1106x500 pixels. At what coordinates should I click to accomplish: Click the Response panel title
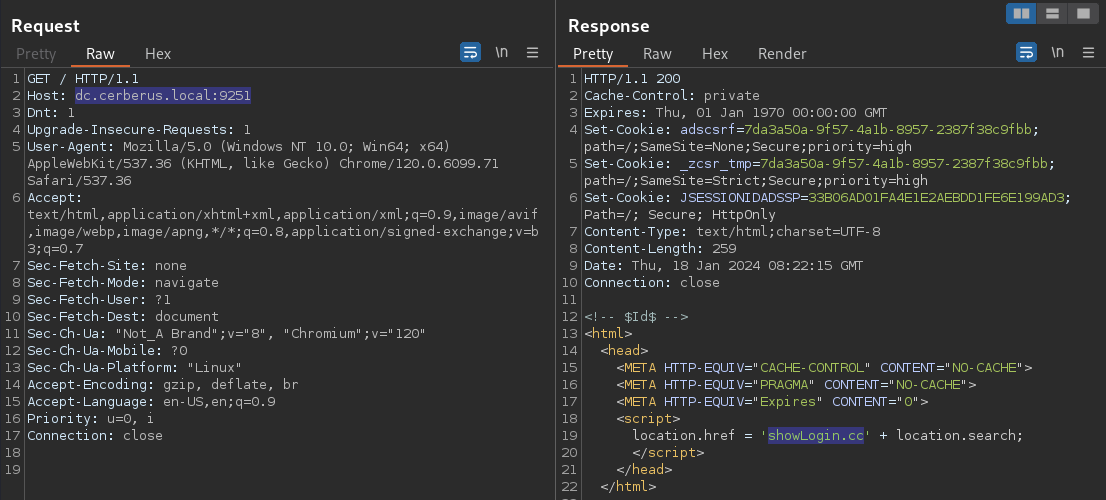608,26
